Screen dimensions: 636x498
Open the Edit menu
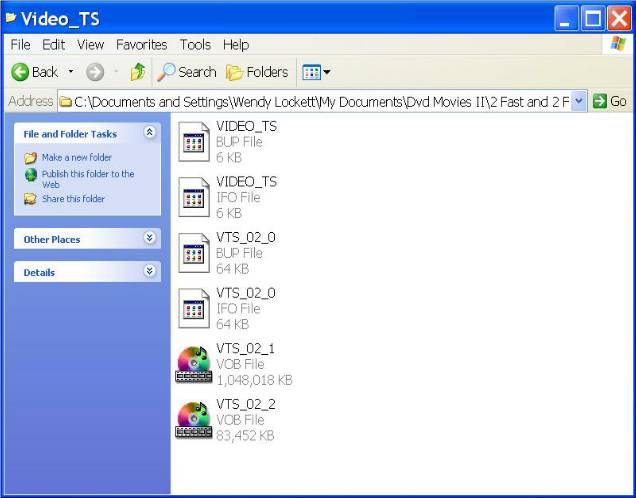54,45
